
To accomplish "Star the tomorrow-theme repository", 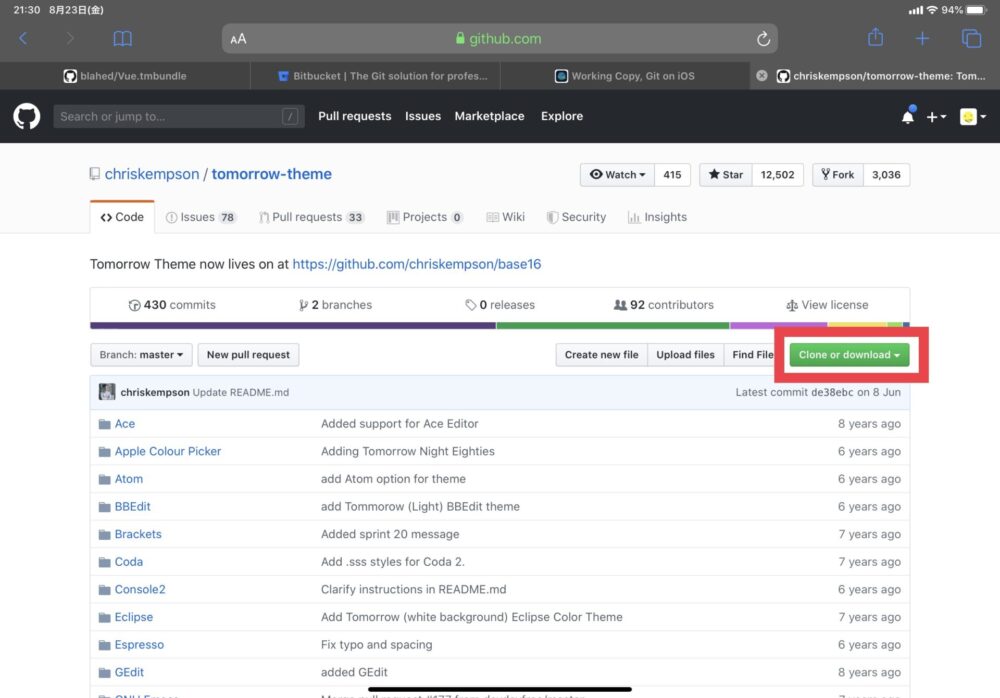I will click(x=726, y=175).
